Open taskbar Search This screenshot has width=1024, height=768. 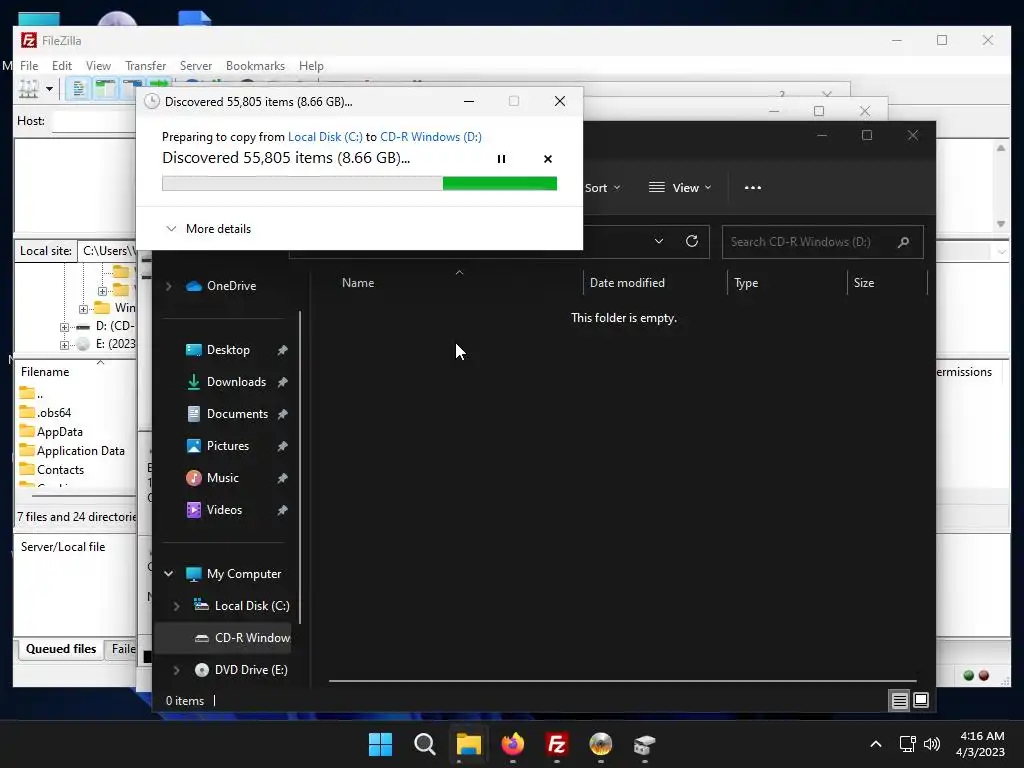tap(424, 744)
